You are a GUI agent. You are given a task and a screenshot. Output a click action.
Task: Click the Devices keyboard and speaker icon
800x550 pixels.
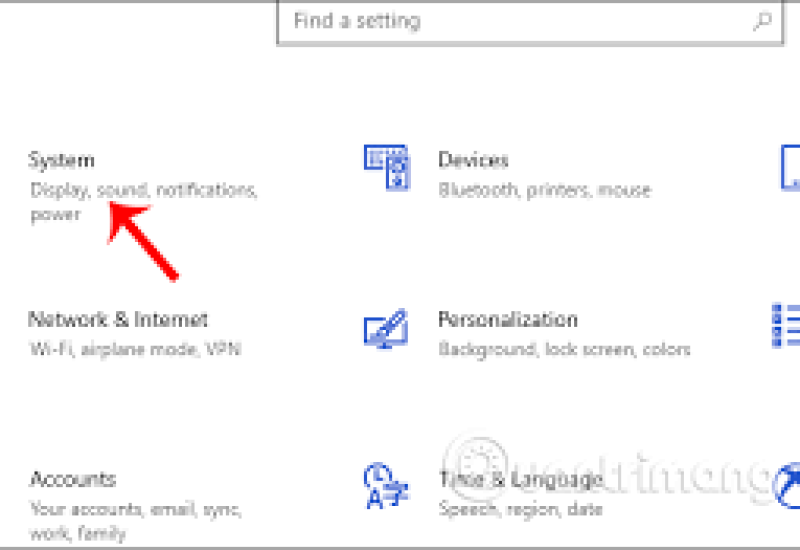(386, 167)
